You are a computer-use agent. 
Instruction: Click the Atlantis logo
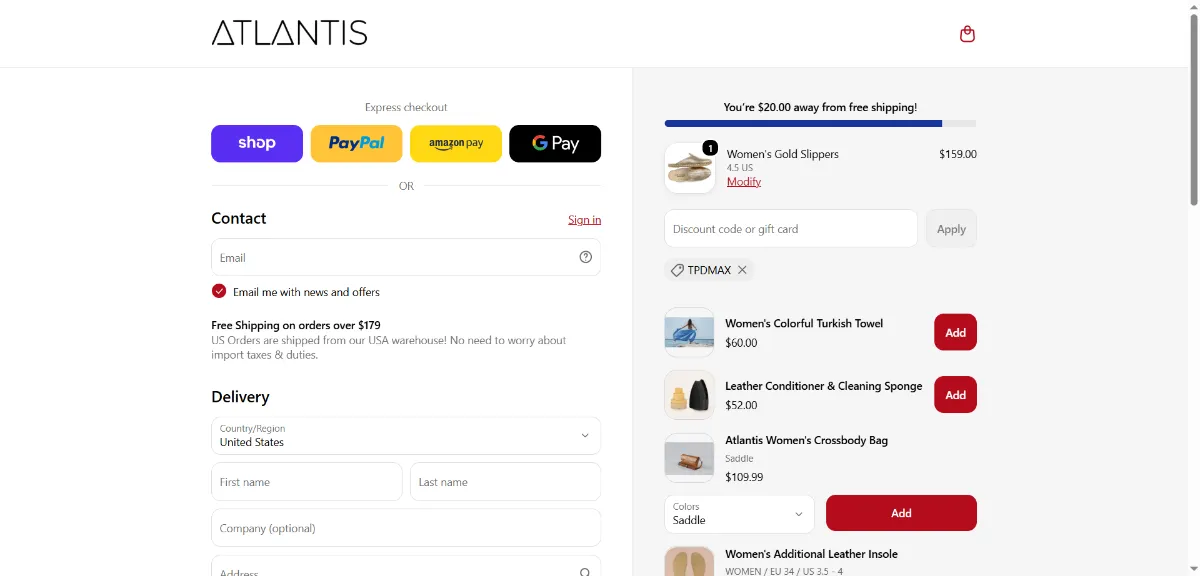point(289,33)
